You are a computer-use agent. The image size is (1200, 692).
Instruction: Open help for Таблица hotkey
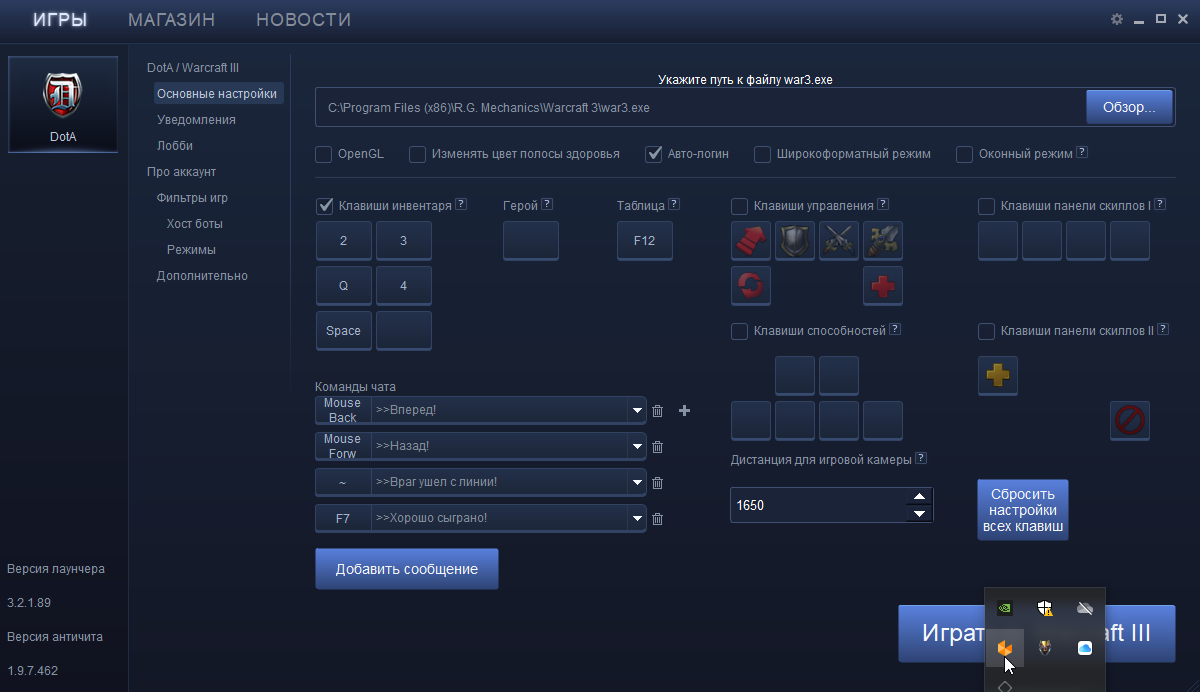[674, 204]
